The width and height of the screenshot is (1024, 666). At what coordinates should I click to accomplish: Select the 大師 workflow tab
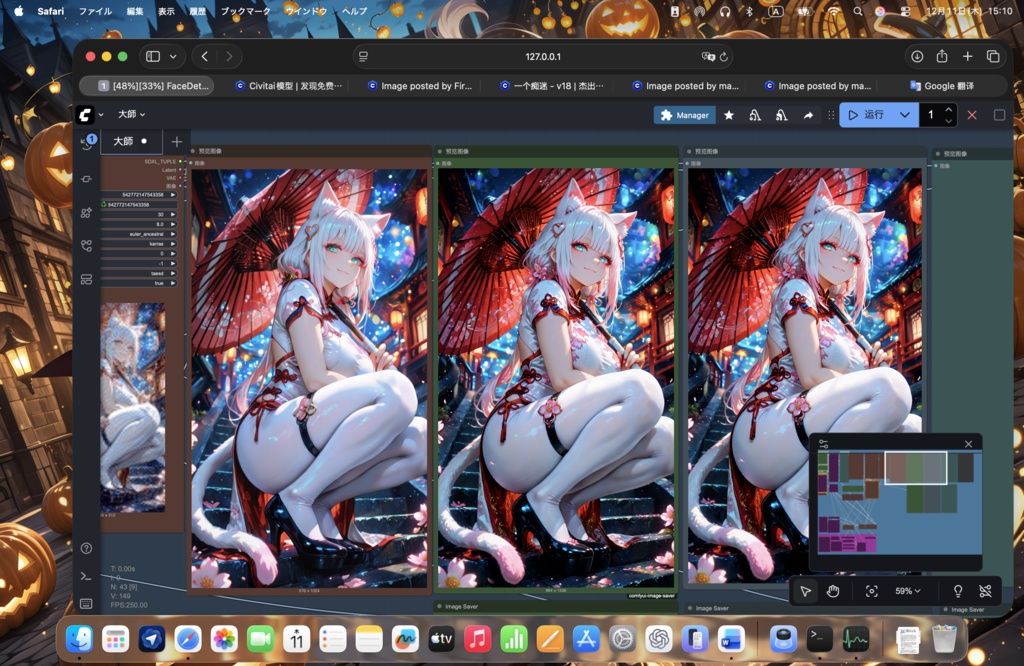tap(129, 141)
